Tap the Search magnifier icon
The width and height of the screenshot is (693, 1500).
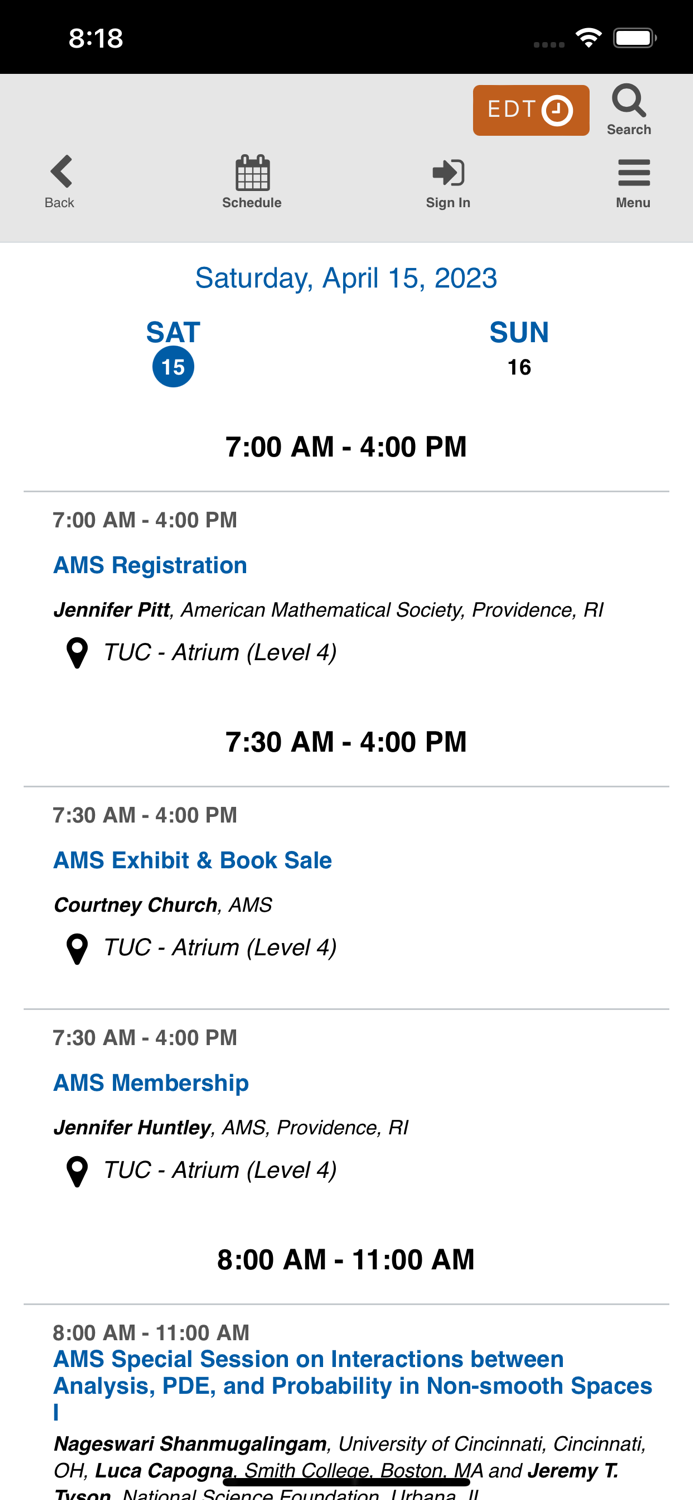tap(629, 102)
